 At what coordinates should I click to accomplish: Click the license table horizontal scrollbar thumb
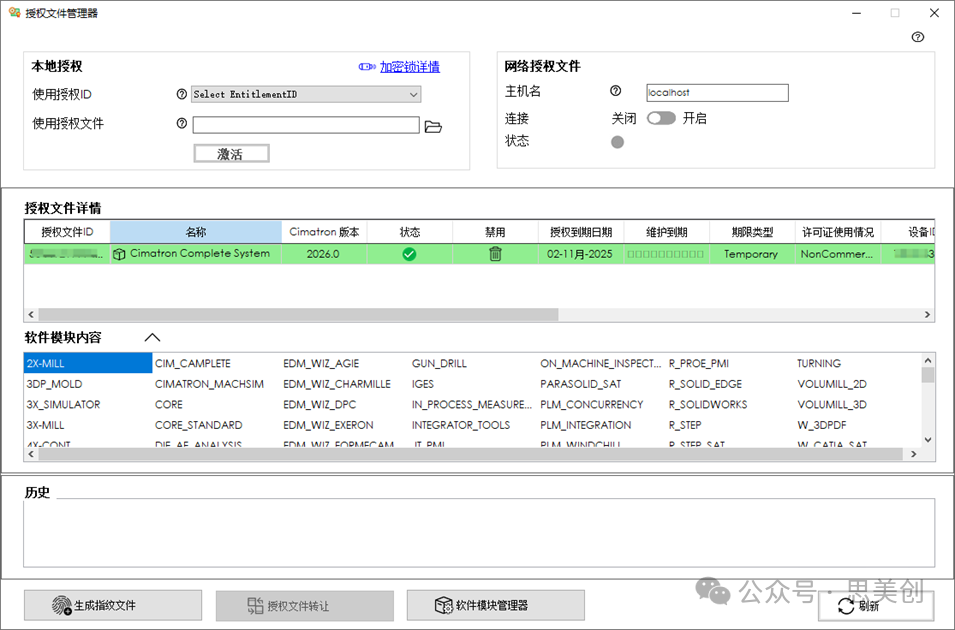(x=298, y=314)
